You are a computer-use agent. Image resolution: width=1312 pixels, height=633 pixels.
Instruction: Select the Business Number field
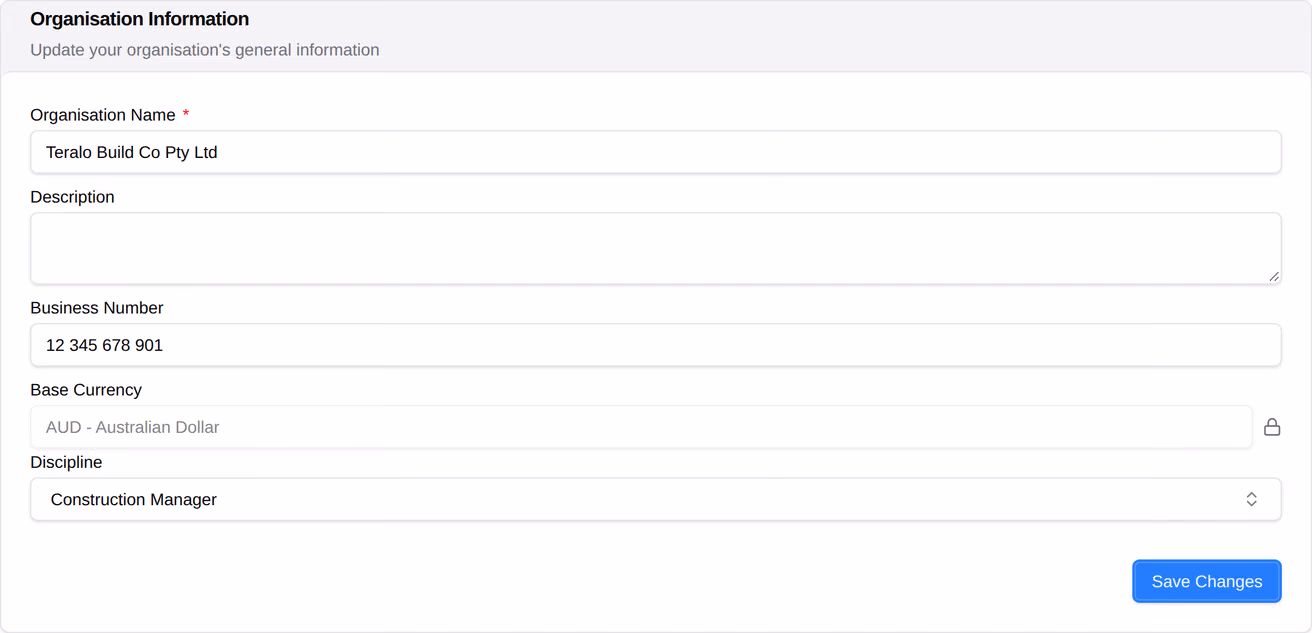[x=656, y=345]
